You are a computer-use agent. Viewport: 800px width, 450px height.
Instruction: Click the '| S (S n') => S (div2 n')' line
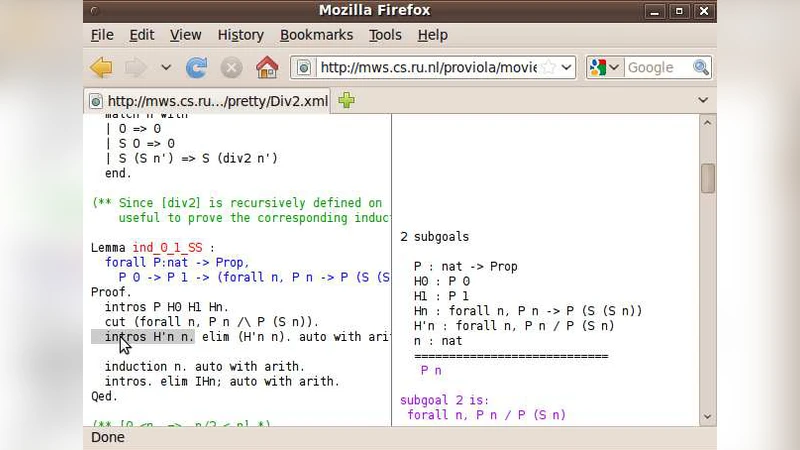(x=191, y=159)
